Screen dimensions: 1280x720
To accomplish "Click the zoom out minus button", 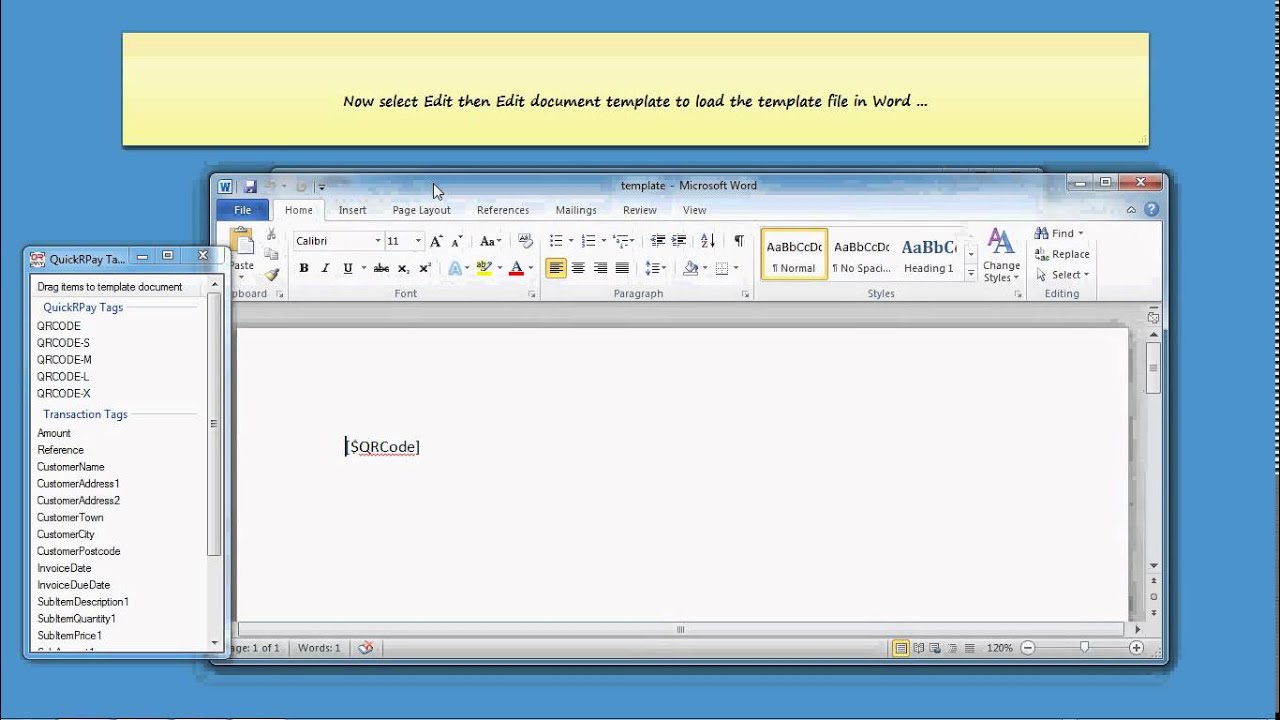I will click(x=1026, y=648).
